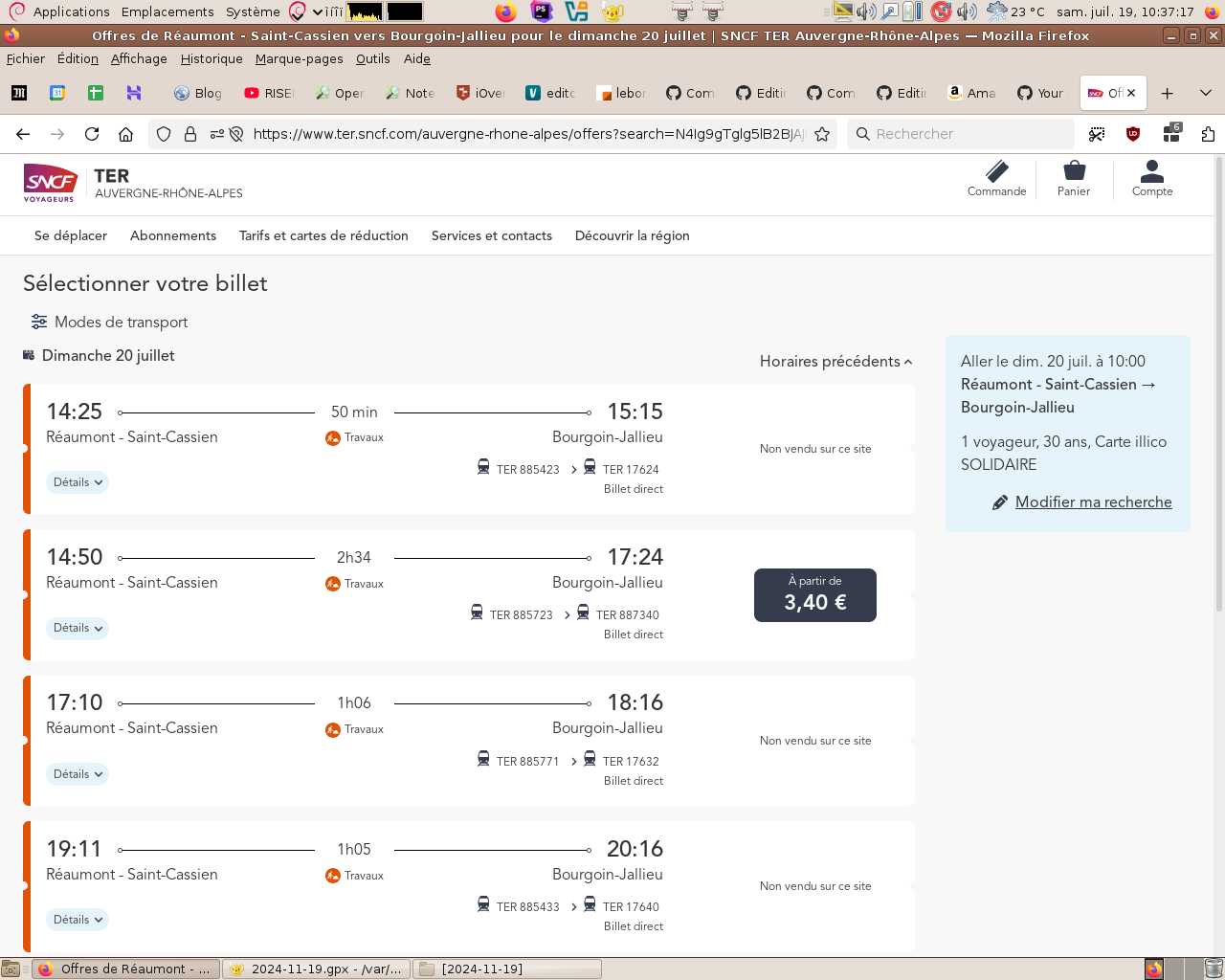Open the uBlock Origin extension icon

1133,134
